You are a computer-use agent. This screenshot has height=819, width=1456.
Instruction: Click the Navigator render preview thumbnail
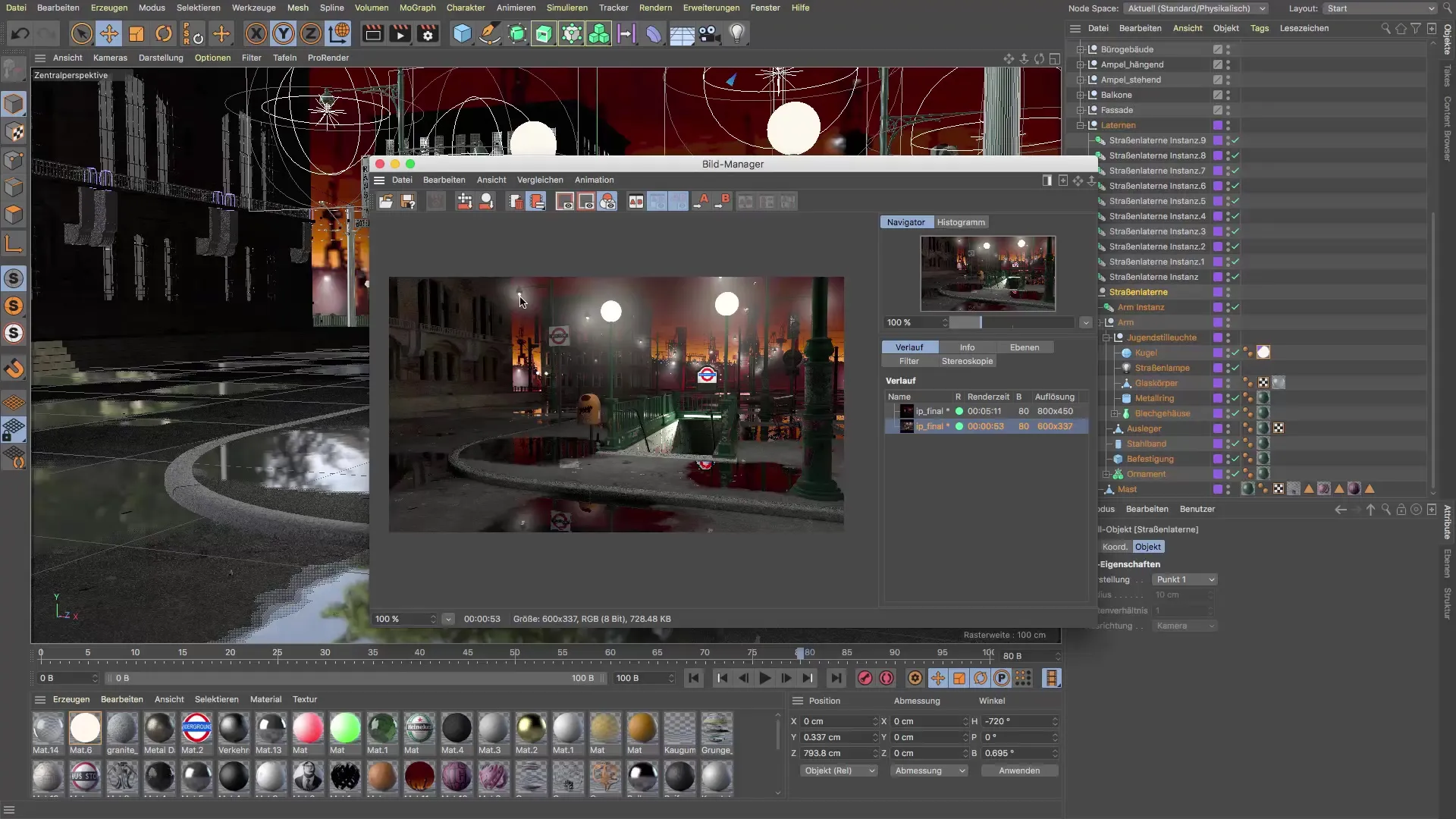point(987,274)
